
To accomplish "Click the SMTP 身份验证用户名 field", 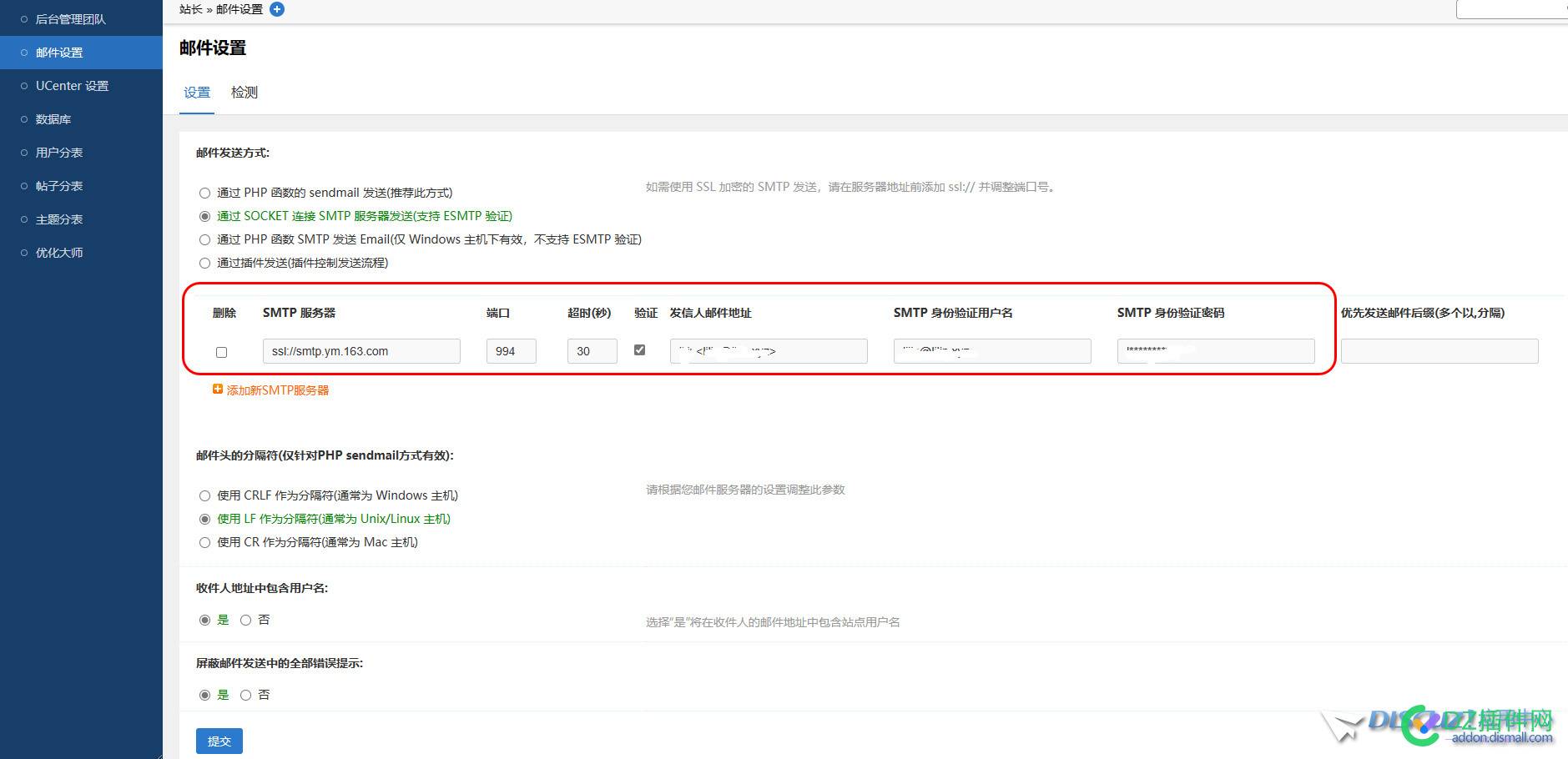I will coord(992,351).
